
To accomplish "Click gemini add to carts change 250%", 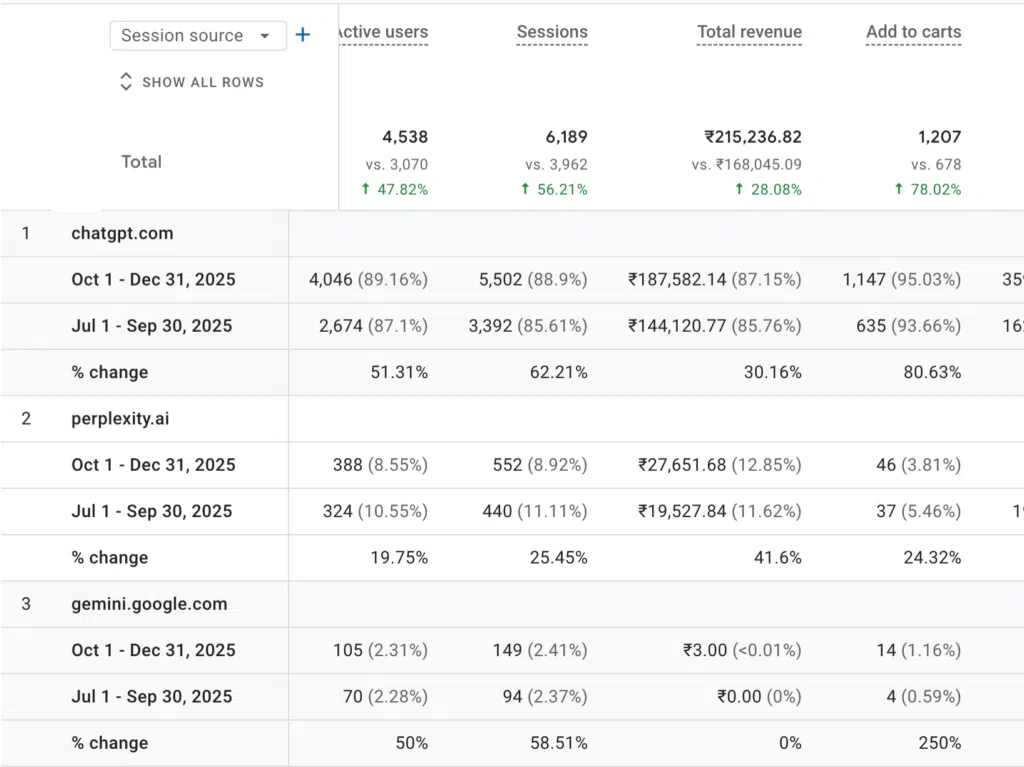I will (x=939, y=743).
